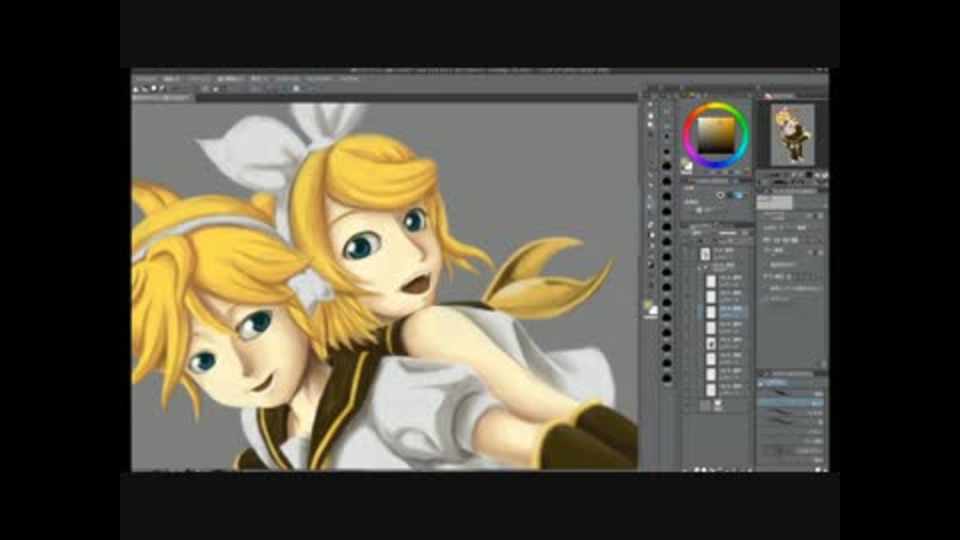Image resolution: width=960 pixels, height=540 pixels.
Task: Choose the largest brush size preset dot
Action: [x=667, y=378]
